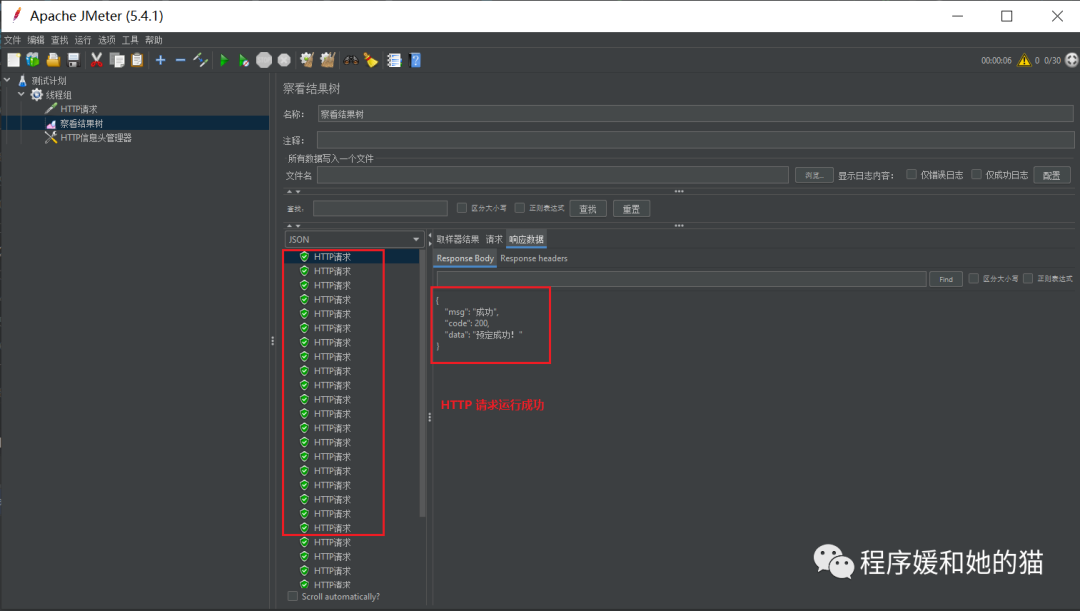Toggle 区分大小写 beside 查找 search field
The width and height of the screenshot is (1080, 611).
pyautogui.click(x=461, y=208)
